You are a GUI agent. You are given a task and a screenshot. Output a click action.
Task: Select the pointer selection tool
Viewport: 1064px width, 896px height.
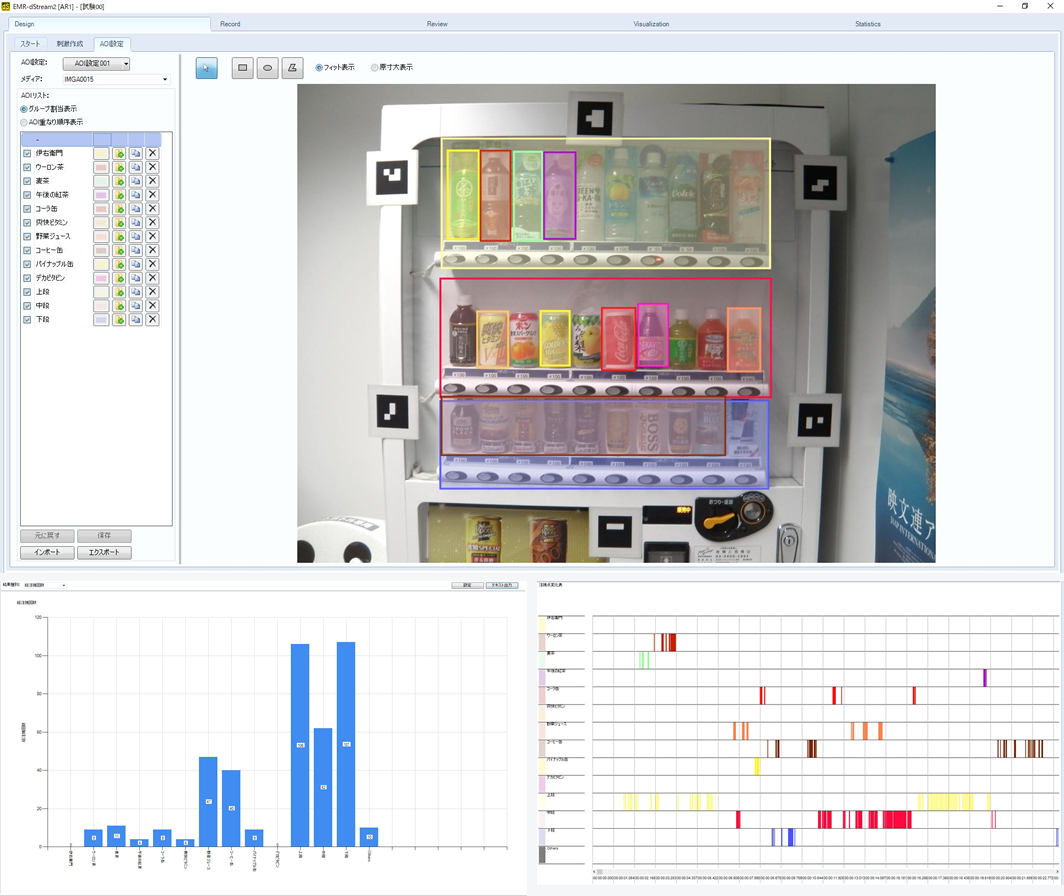[x=207, y=68]
